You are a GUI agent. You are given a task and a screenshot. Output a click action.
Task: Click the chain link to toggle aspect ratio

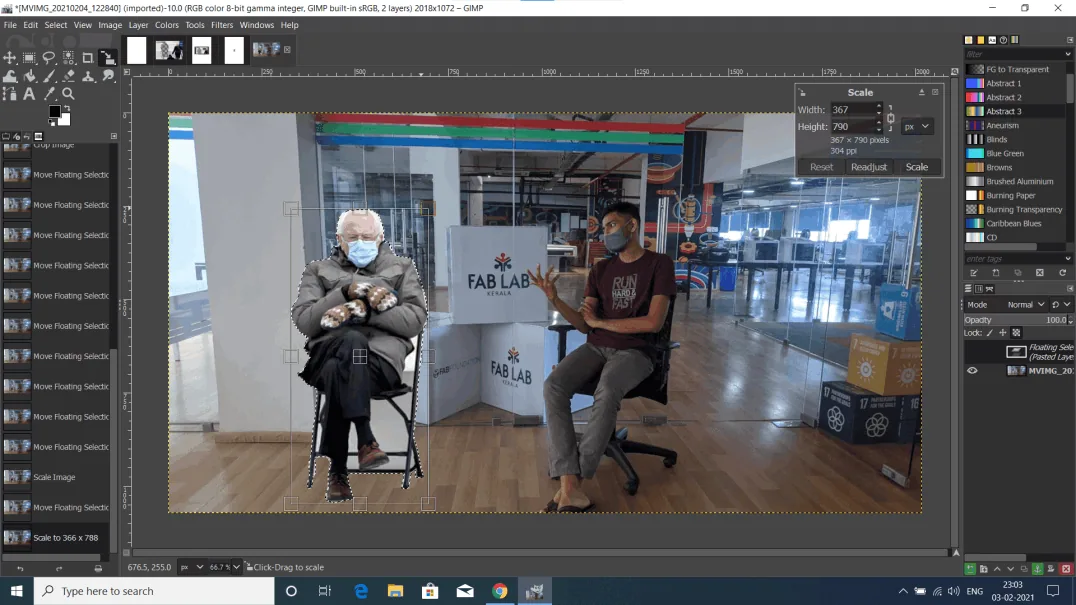pos(891,118)
